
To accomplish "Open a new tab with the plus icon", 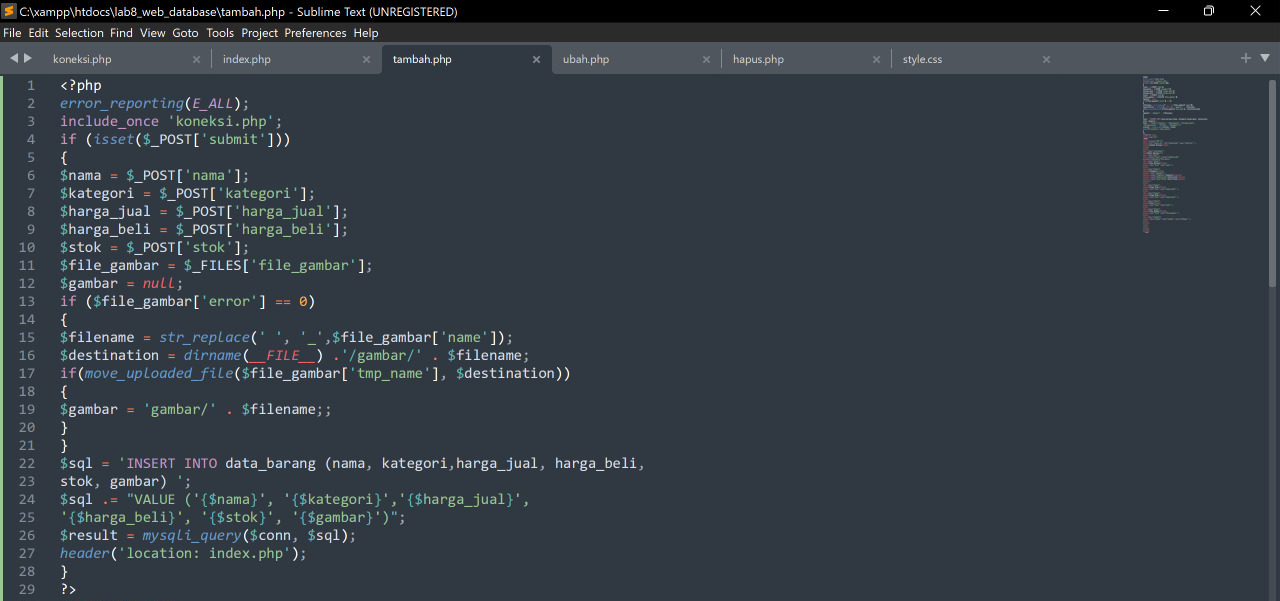I will [1246, 58].
